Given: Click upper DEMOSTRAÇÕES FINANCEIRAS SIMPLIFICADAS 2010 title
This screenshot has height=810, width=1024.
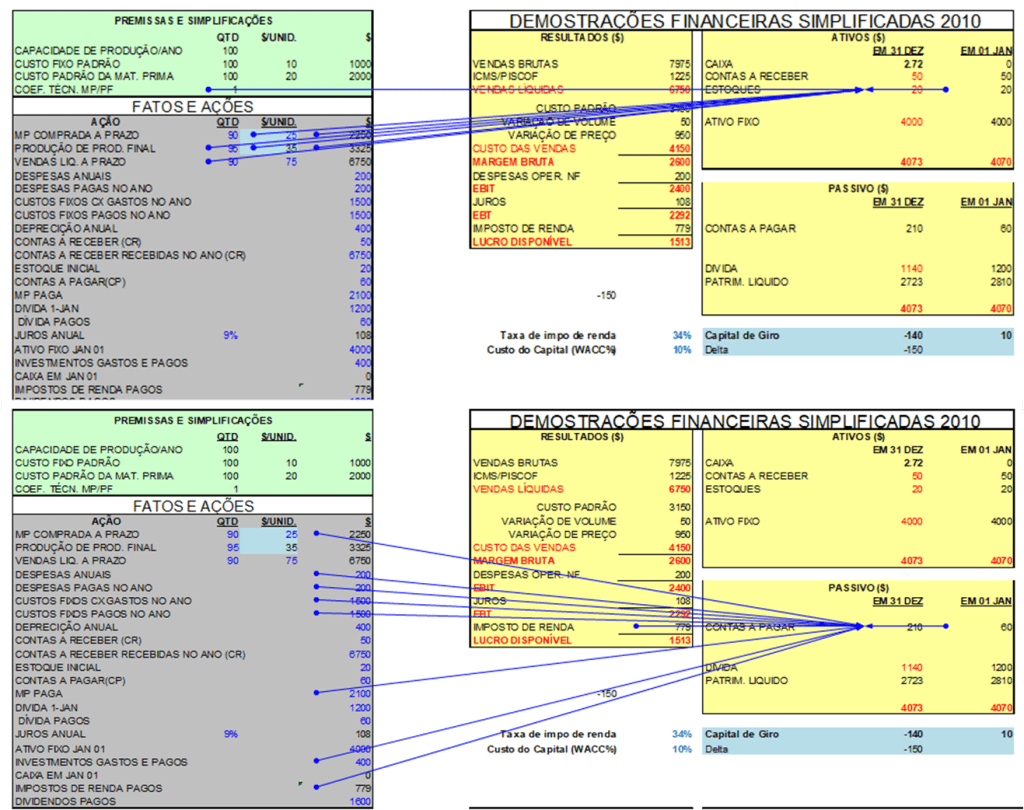Looking at the screenshot, I should coord(745,21).
